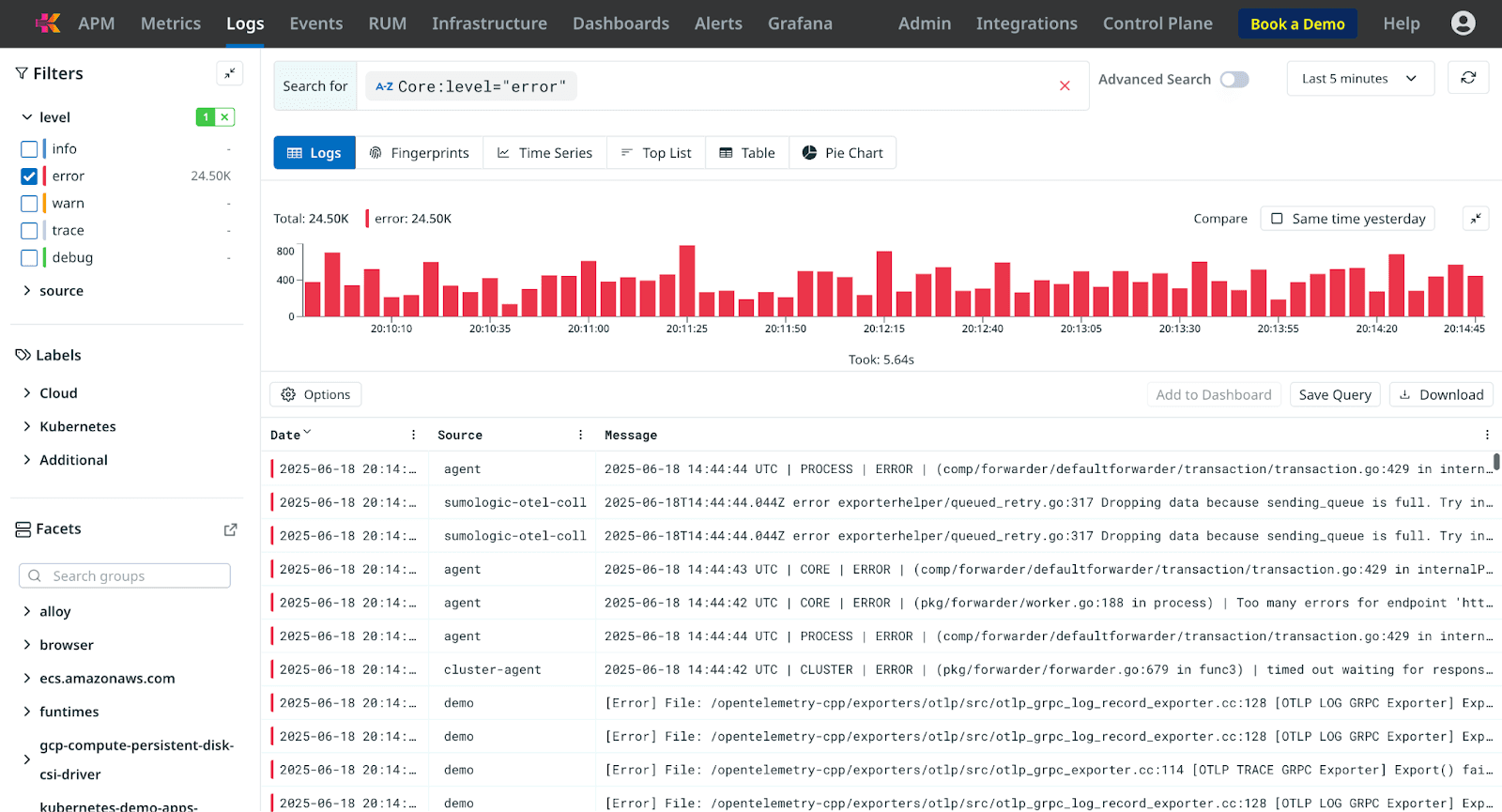Sort by the Date column arrow

[x=307, y=433]
